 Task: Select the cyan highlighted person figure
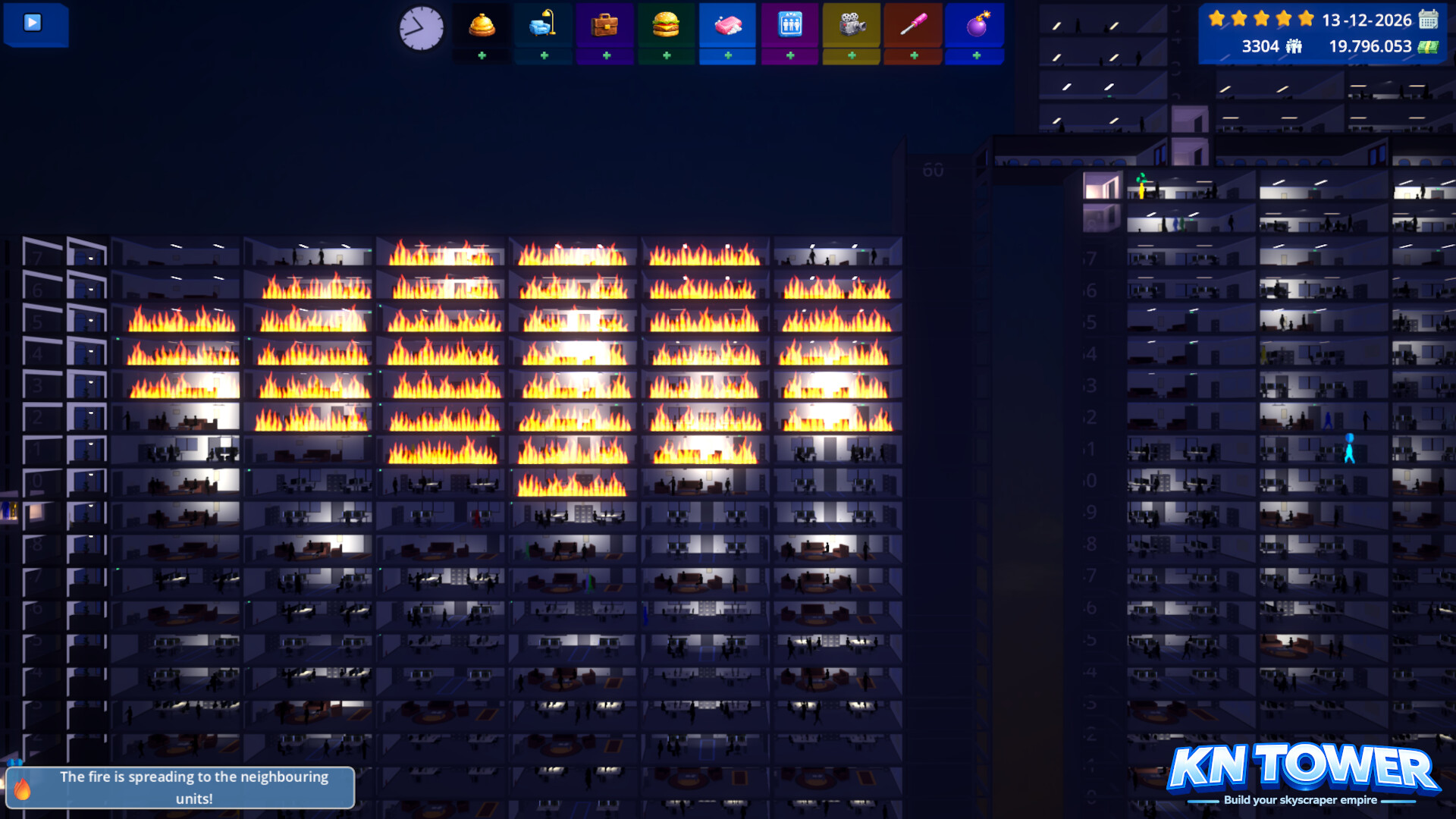(x=1349, y=448)
